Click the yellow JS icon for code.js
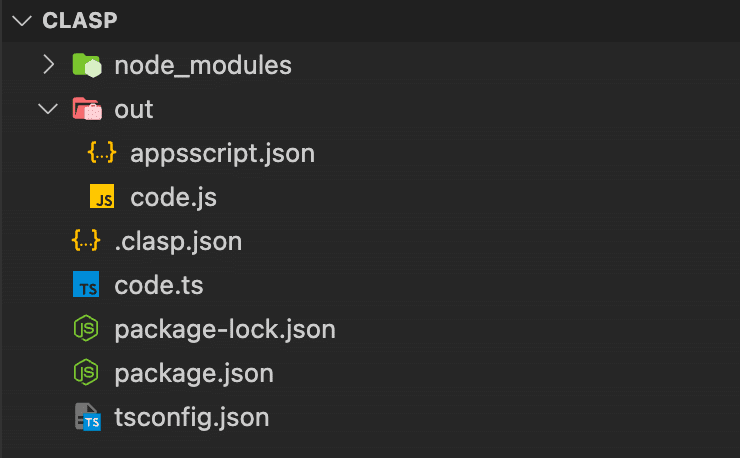Viewport: 740px width, 458px height. point(102,196)
